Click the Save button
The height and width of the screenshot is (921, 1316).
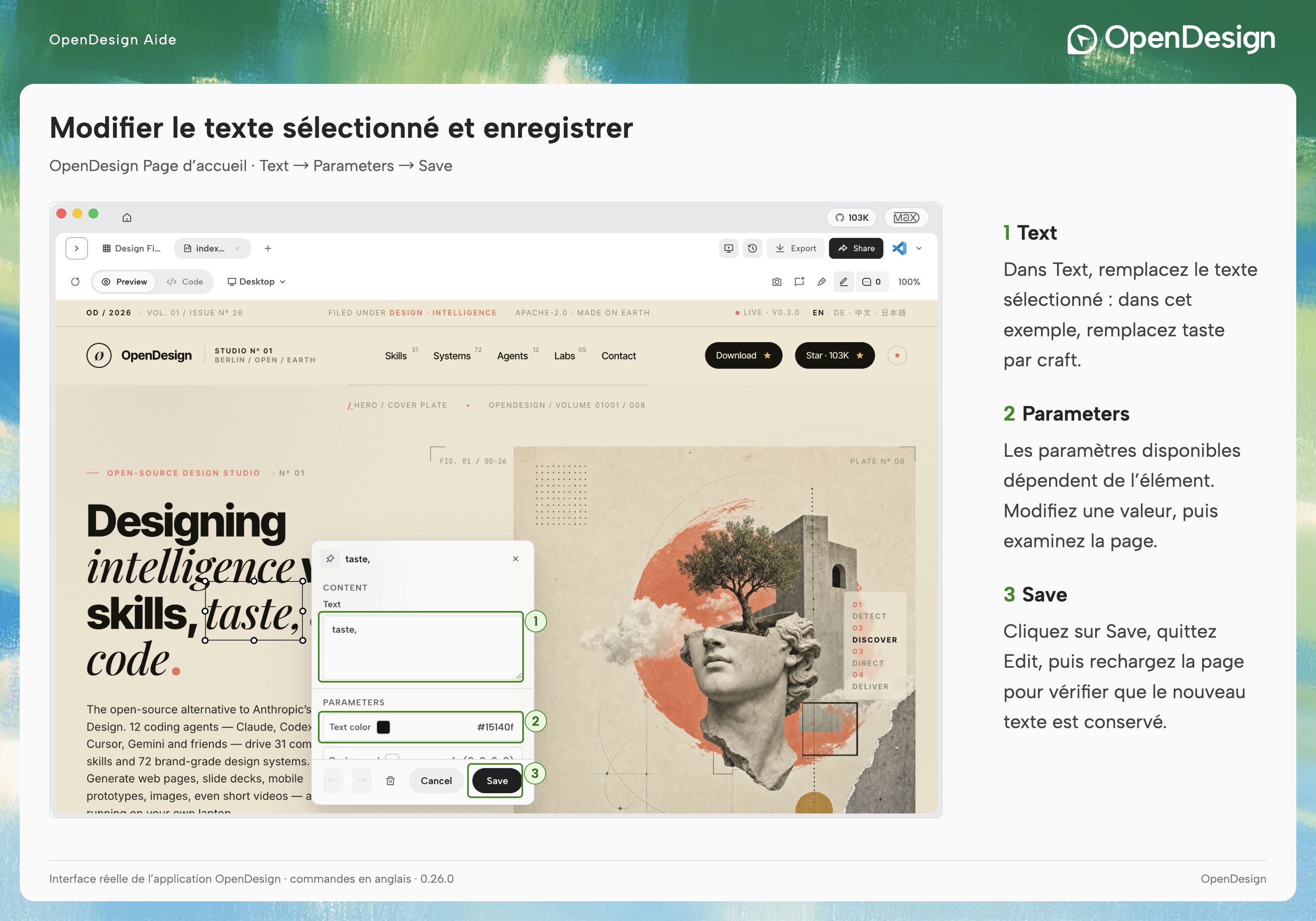(497, 780)
